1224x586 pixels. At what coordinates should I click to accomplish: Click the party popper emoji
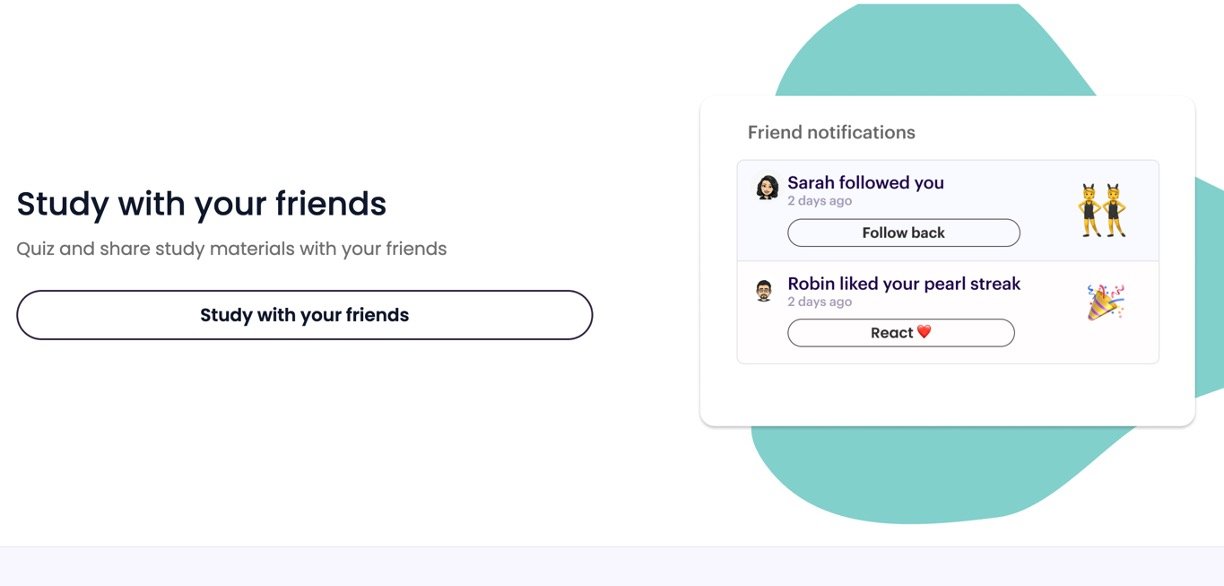(1106, 301)
